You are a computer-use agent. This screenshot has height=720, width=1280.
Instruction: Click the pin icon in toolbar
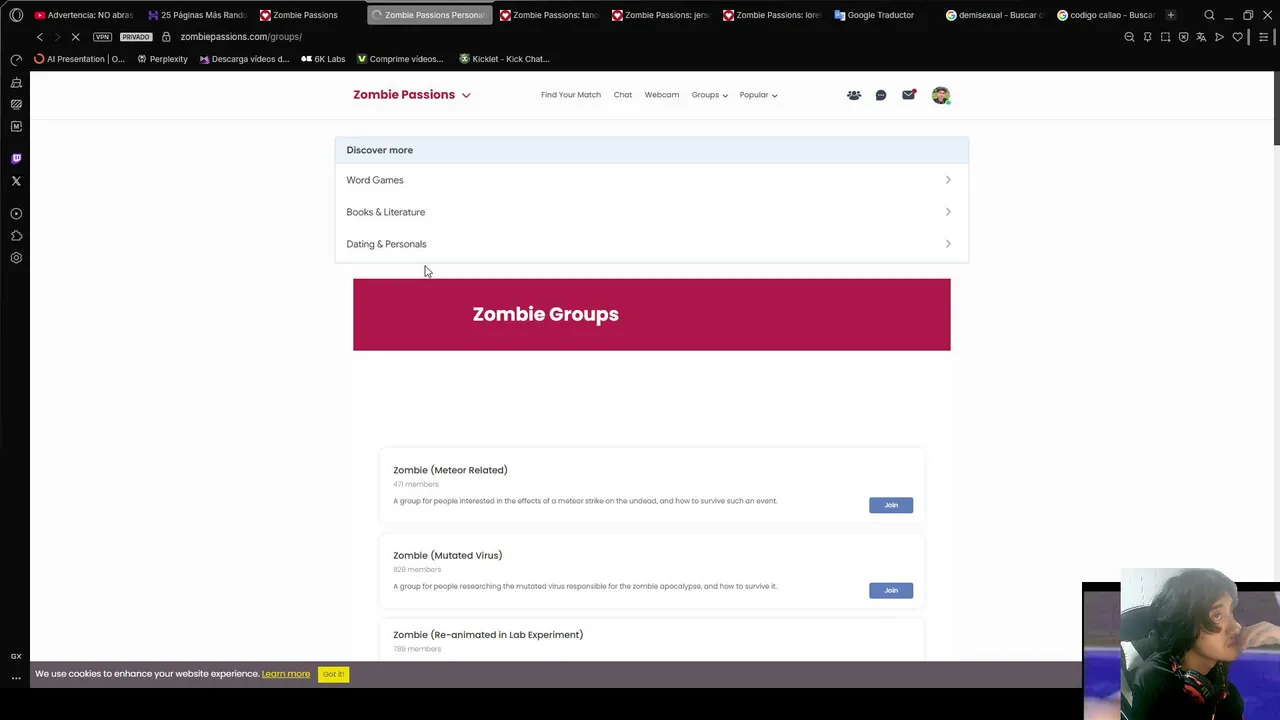1147,37
